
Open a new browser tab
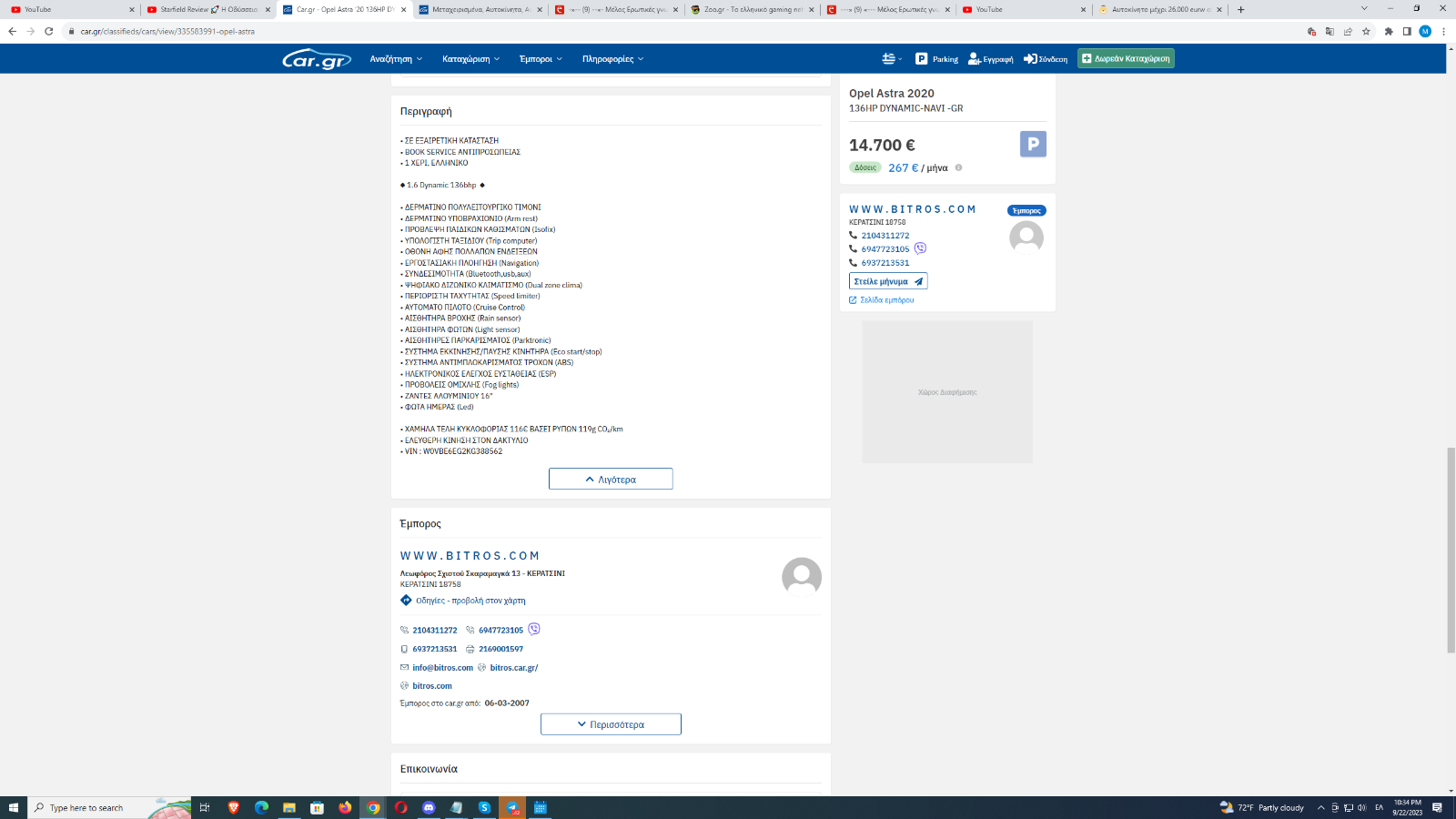tap(1240, 10)
